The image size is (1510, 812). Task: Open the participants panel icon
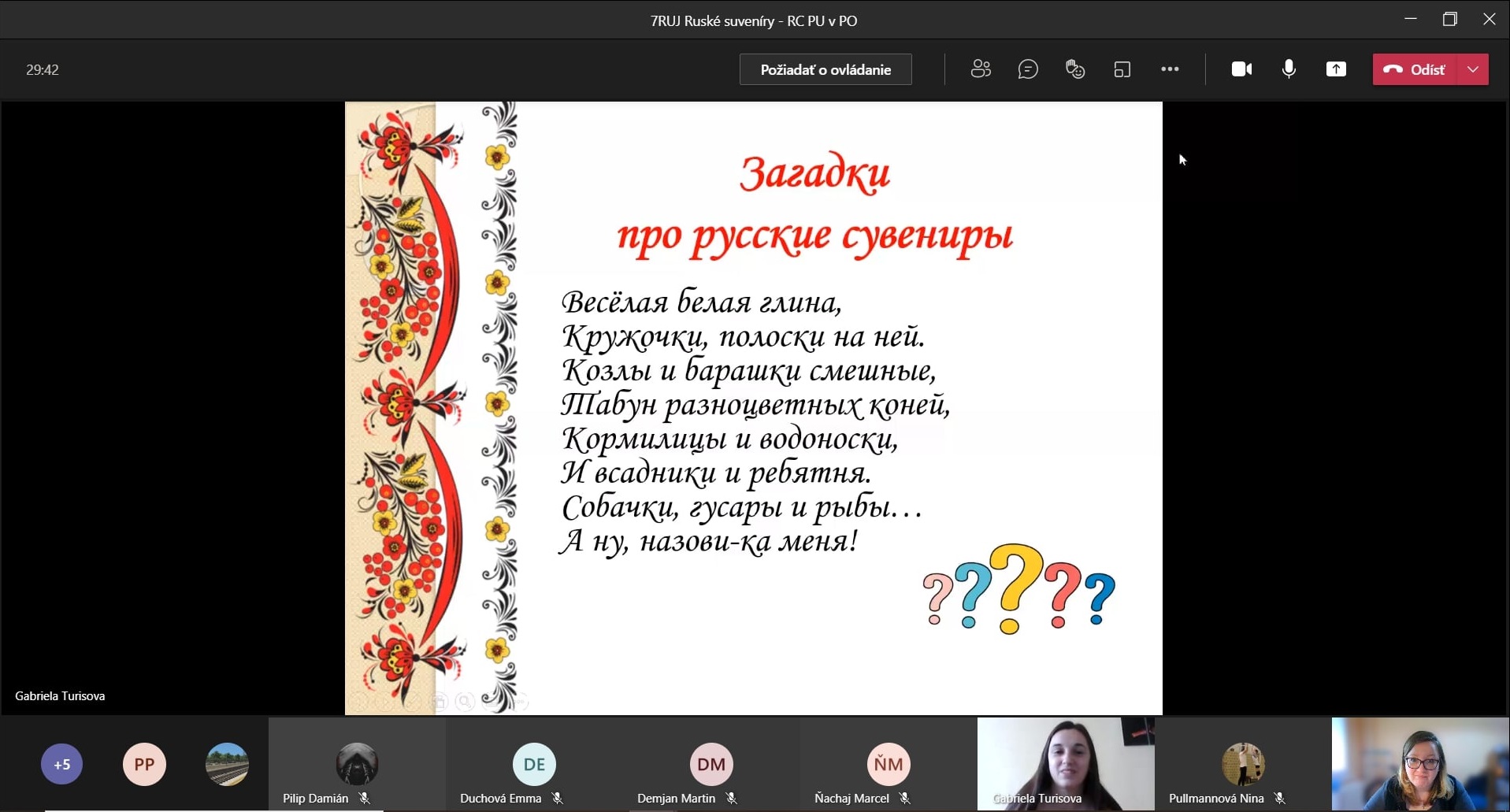pyautogui.click(x=981, y=69)
